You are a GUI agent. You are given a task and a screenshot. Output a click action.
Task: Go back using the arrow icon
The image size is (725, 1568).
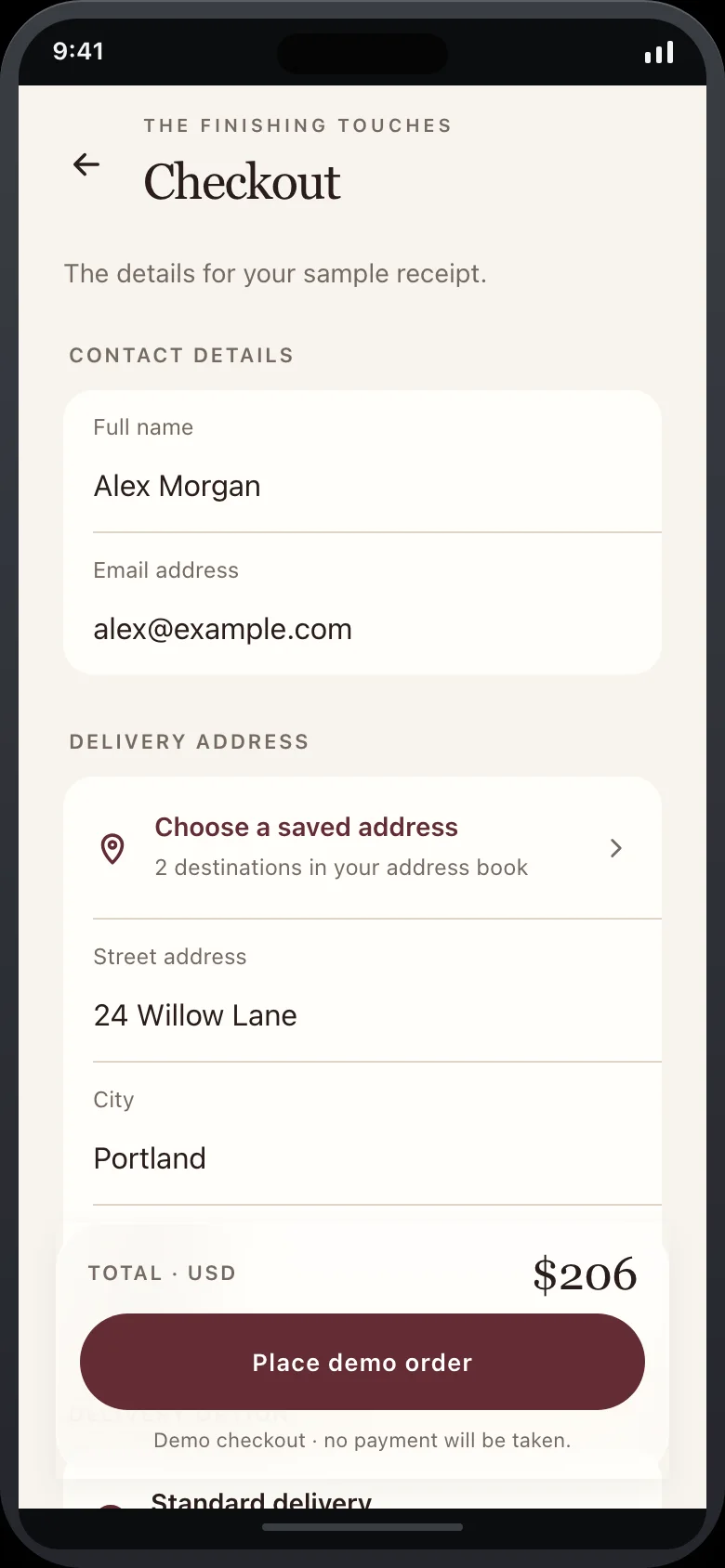pos(86,164)
